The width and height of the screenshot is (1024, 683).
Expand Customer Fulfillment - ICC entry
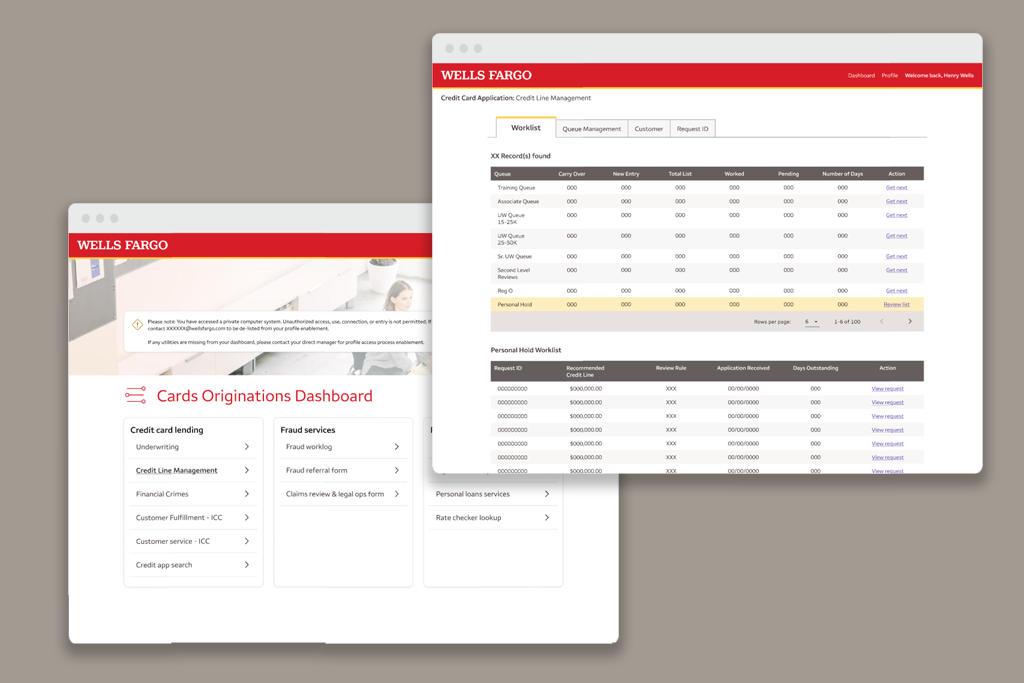247,518
